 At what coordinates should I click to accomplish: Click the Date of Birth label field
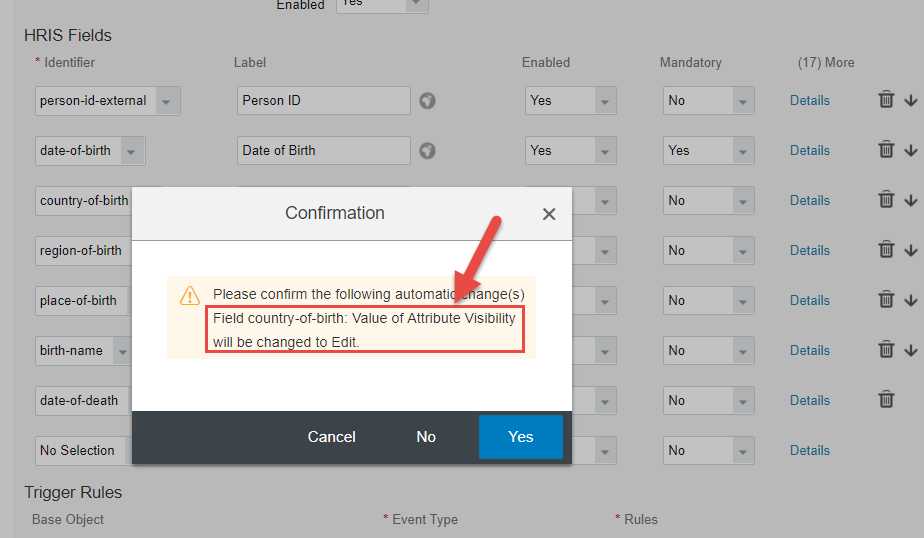click(x=324, y=151)
